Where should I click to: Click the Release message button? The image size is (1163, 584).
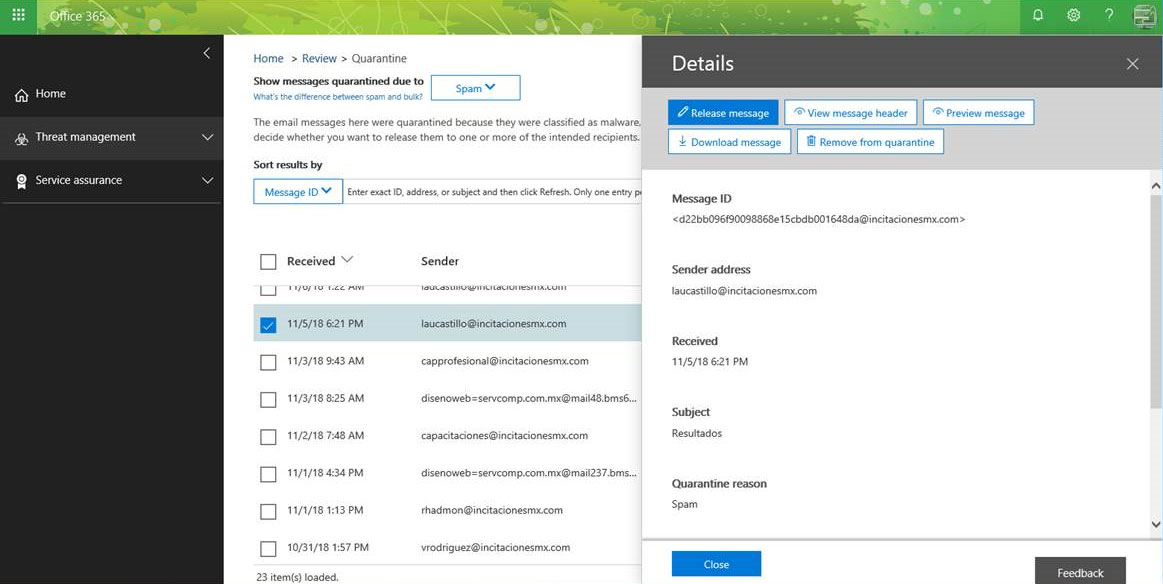[722, 113]
